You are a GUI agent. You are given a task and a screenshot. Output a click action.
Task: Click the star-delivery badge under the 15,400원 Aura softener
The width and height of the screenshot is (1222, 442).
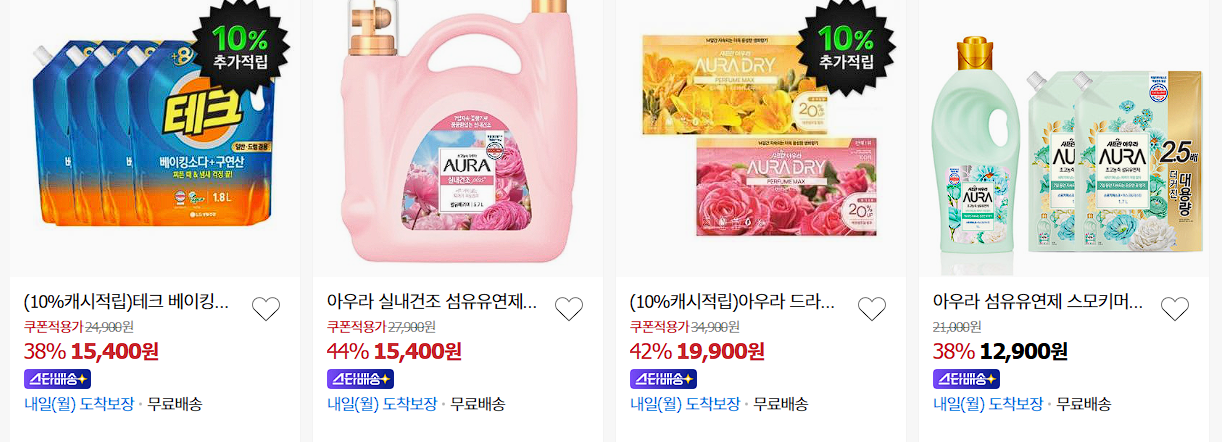tap(361, 379)
